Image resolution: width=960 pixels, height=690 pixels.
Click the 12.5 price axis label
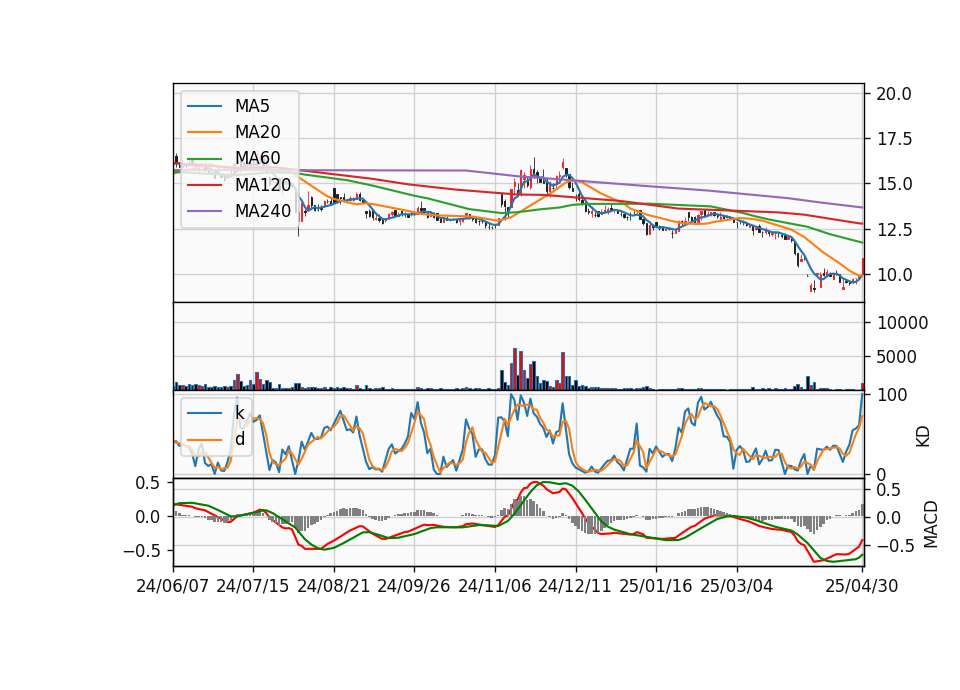click(894, 230)
